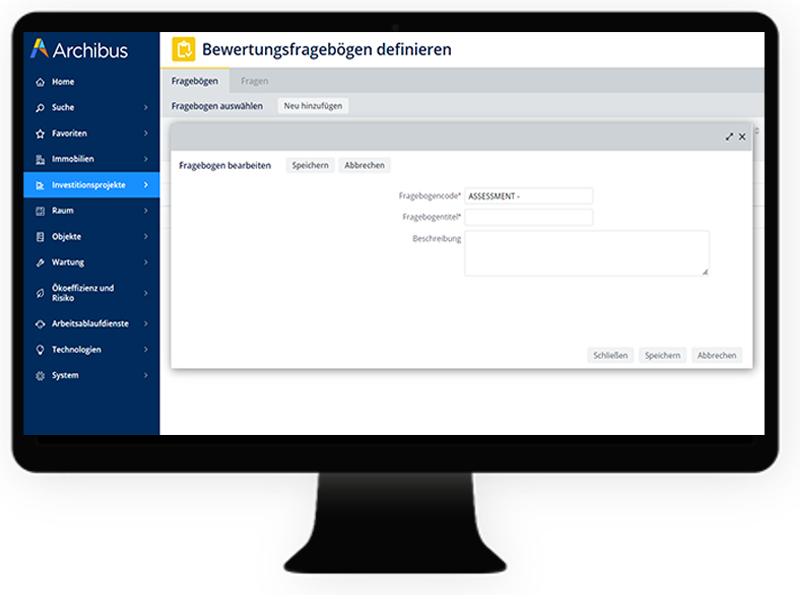Click the Fragebogen bearbeiten heading
This screenshot has width=800, height=595.
point(225,165)
